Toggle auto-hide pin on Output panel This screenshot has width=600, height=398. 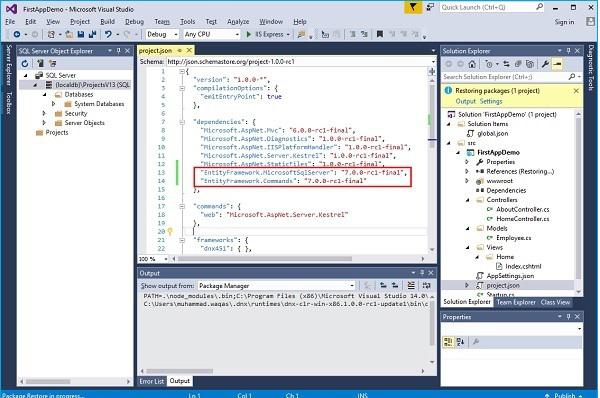point(422,273)
